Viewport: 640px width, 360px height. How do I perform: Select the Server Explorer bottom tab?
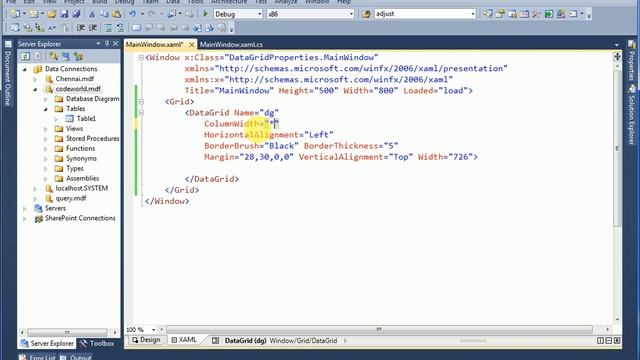click(x=48, y=344)
